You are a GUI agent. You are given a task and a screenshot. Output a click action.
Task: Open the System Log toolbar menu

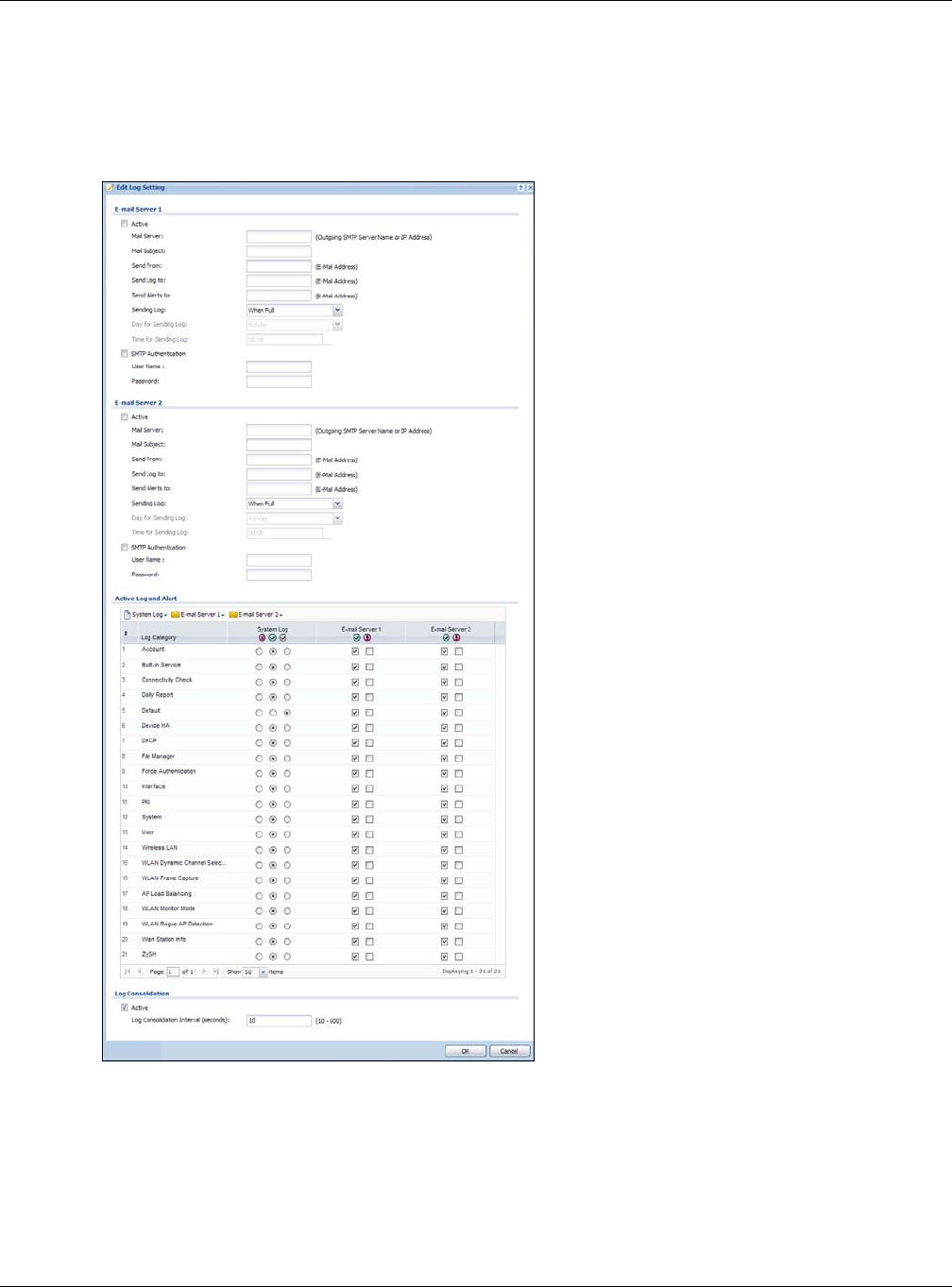145,615
